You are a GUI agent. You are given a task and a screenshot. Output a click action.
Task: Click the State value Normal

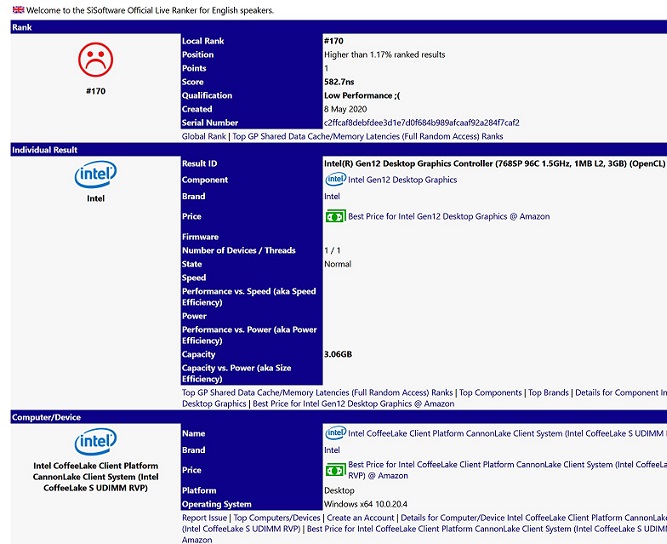point(338,264)
